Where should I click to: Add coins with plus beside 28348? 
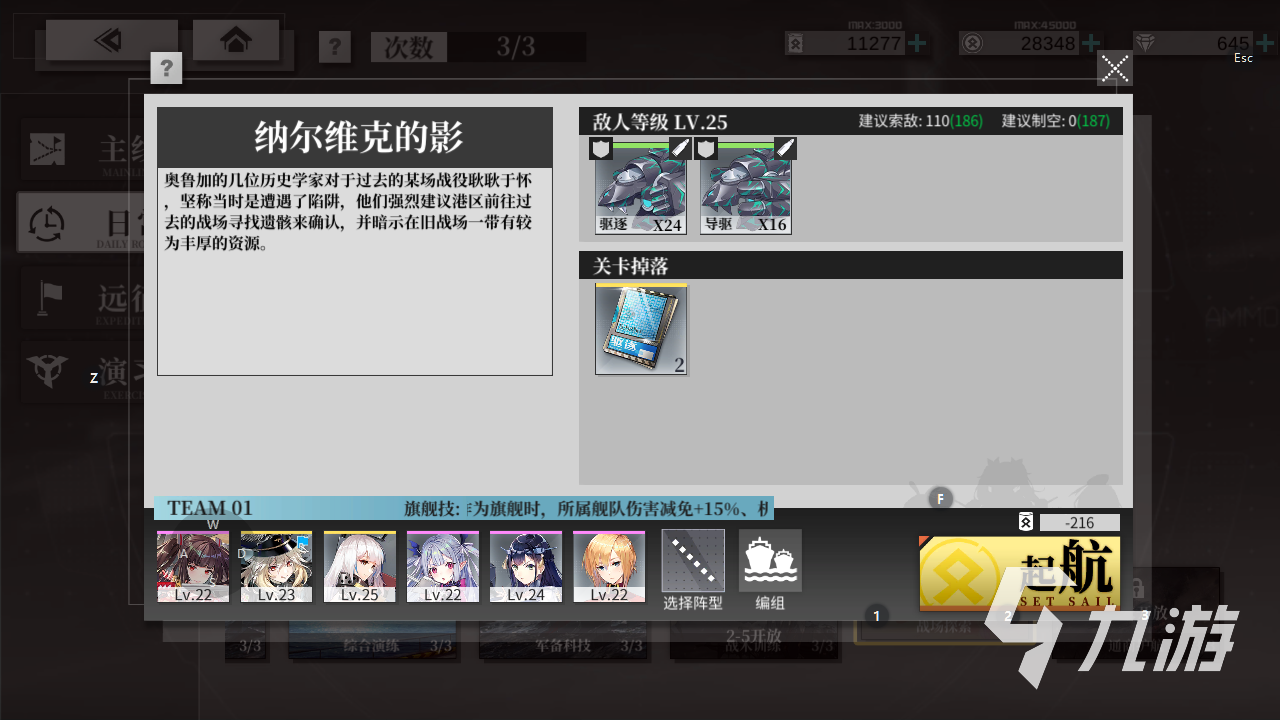pos(1090,43)
